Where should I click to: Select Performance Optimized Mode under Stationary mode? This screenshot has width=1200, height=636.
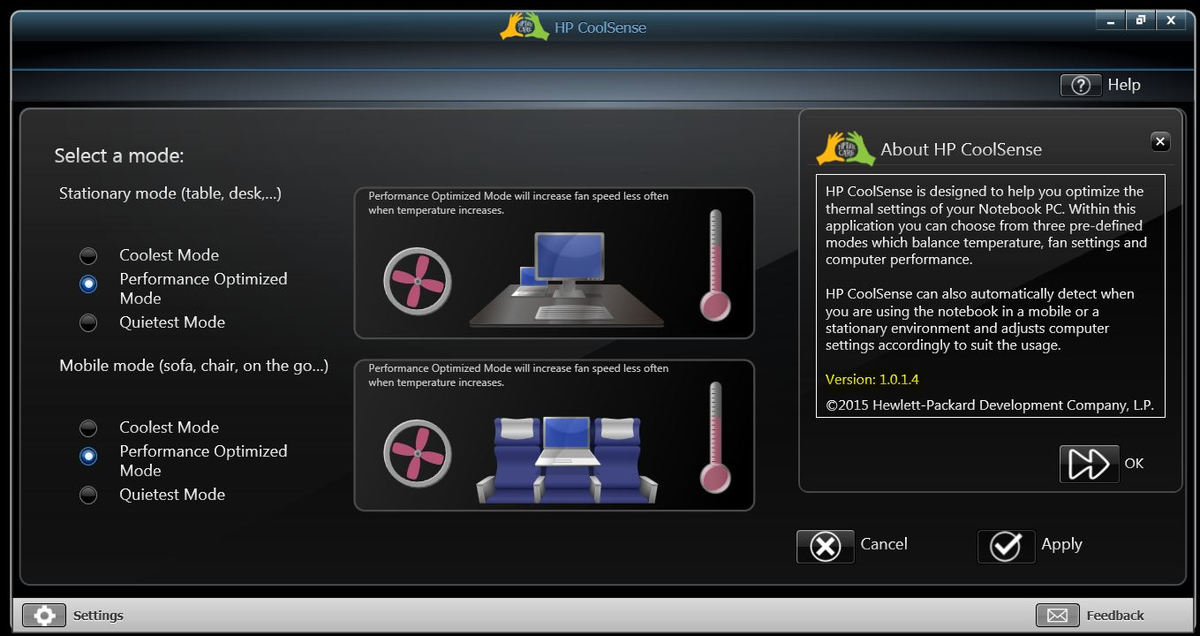[x=89, y=284]
